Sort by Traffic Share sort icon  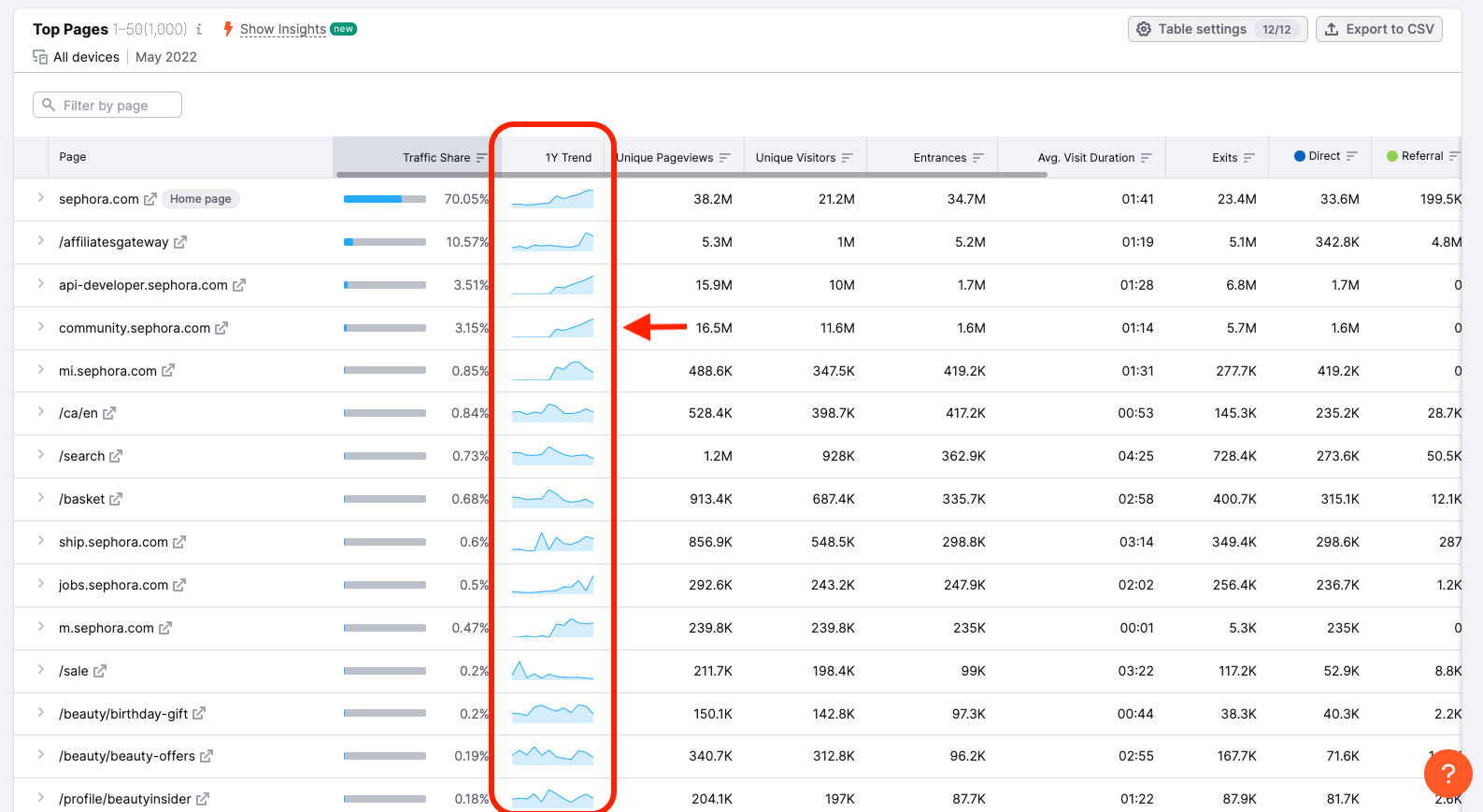point(481,158)
